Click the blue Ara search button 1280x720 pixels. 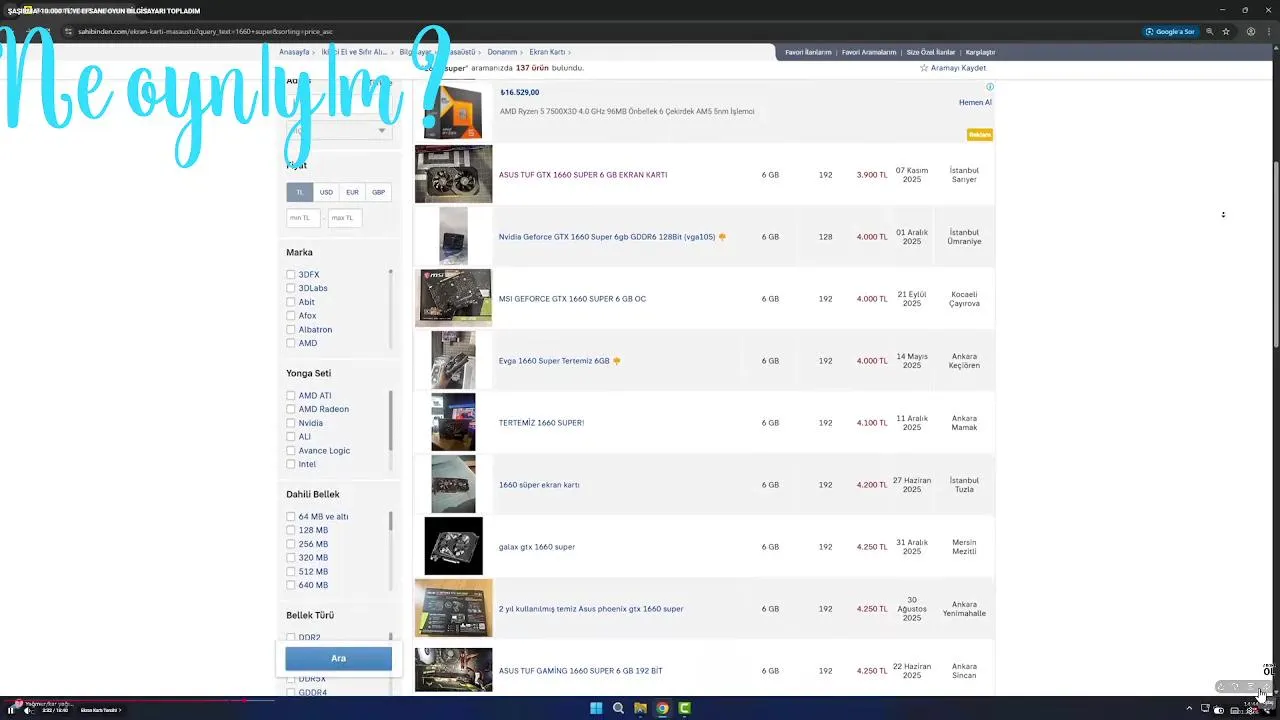338,658
